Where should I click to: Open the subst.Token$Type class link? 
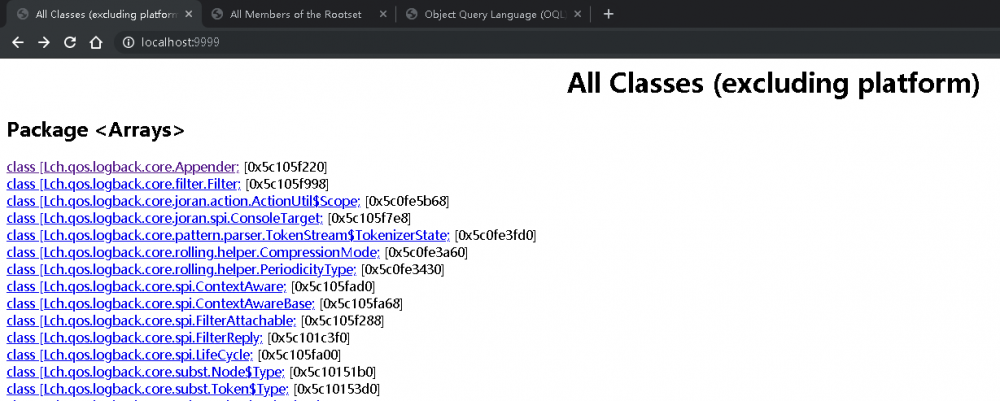click(x=147, y=388)
